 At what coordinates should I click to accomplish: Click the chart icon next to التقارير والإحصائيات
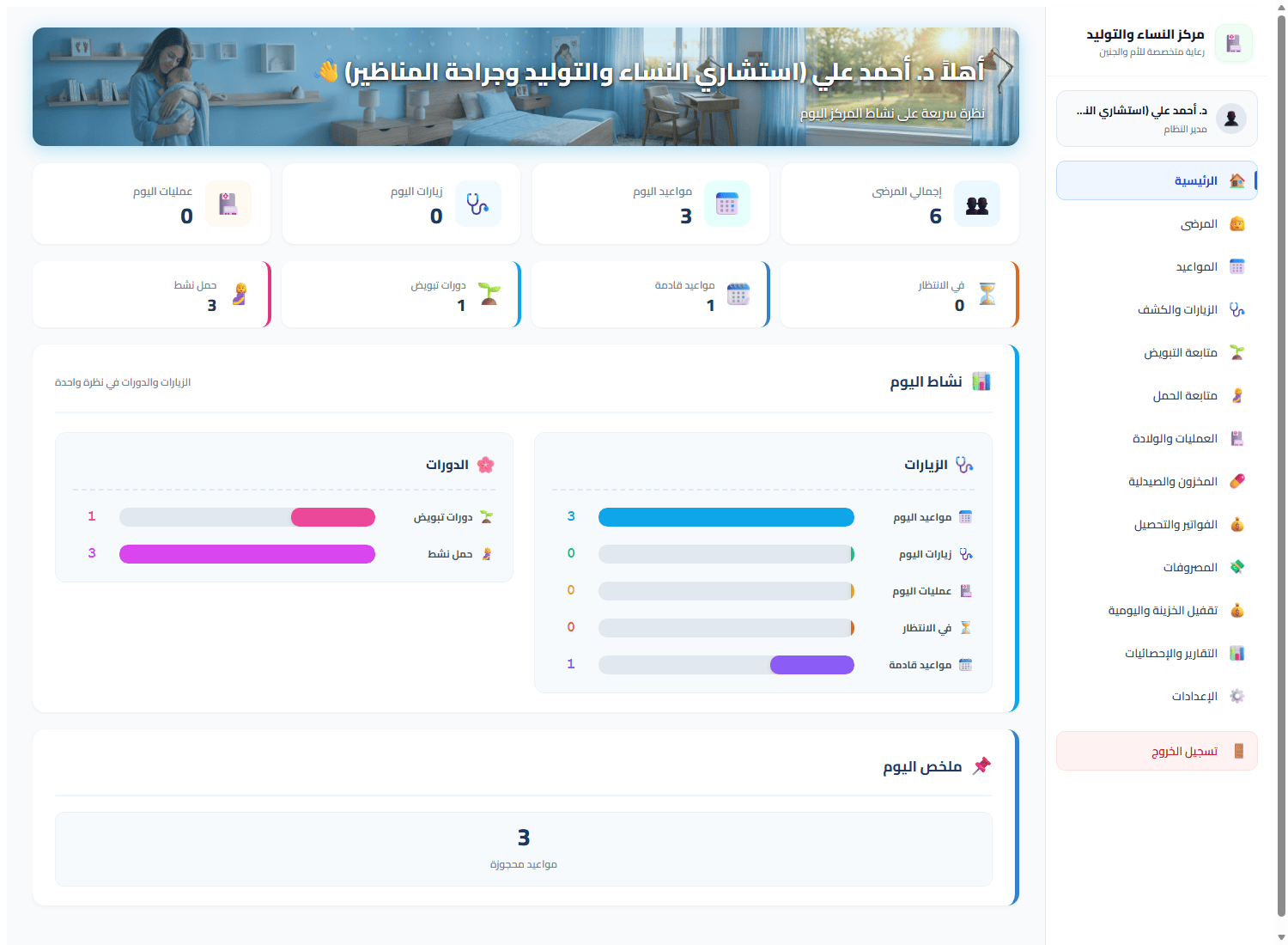pyautogui.click(x=1237, y=653)
